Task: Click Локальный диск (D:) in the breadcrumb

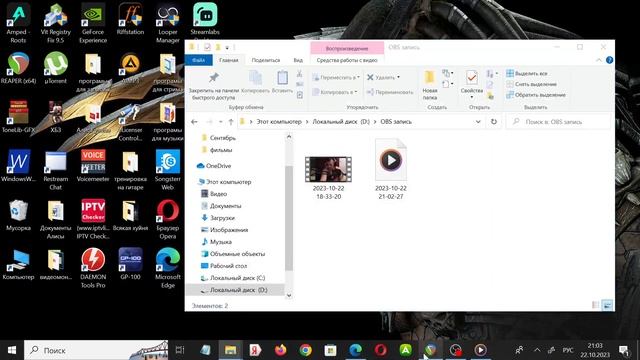Action: point(341,122)
